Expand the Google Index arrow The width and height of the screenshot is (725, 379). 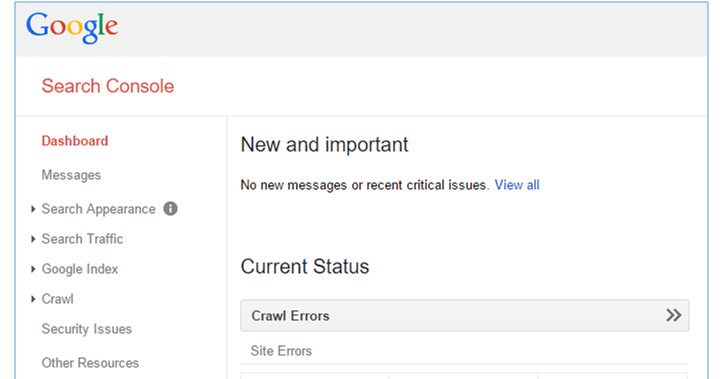(33, 269)
